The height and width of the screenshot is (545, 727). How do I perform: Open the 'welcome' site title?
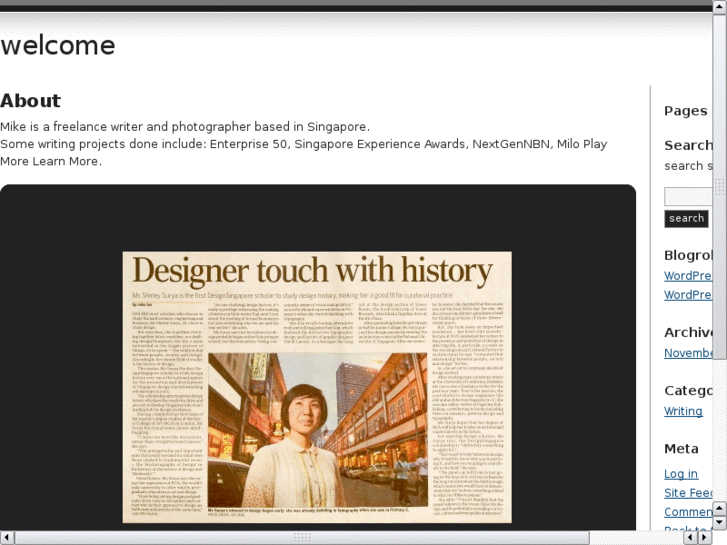(x=58, y=46)
